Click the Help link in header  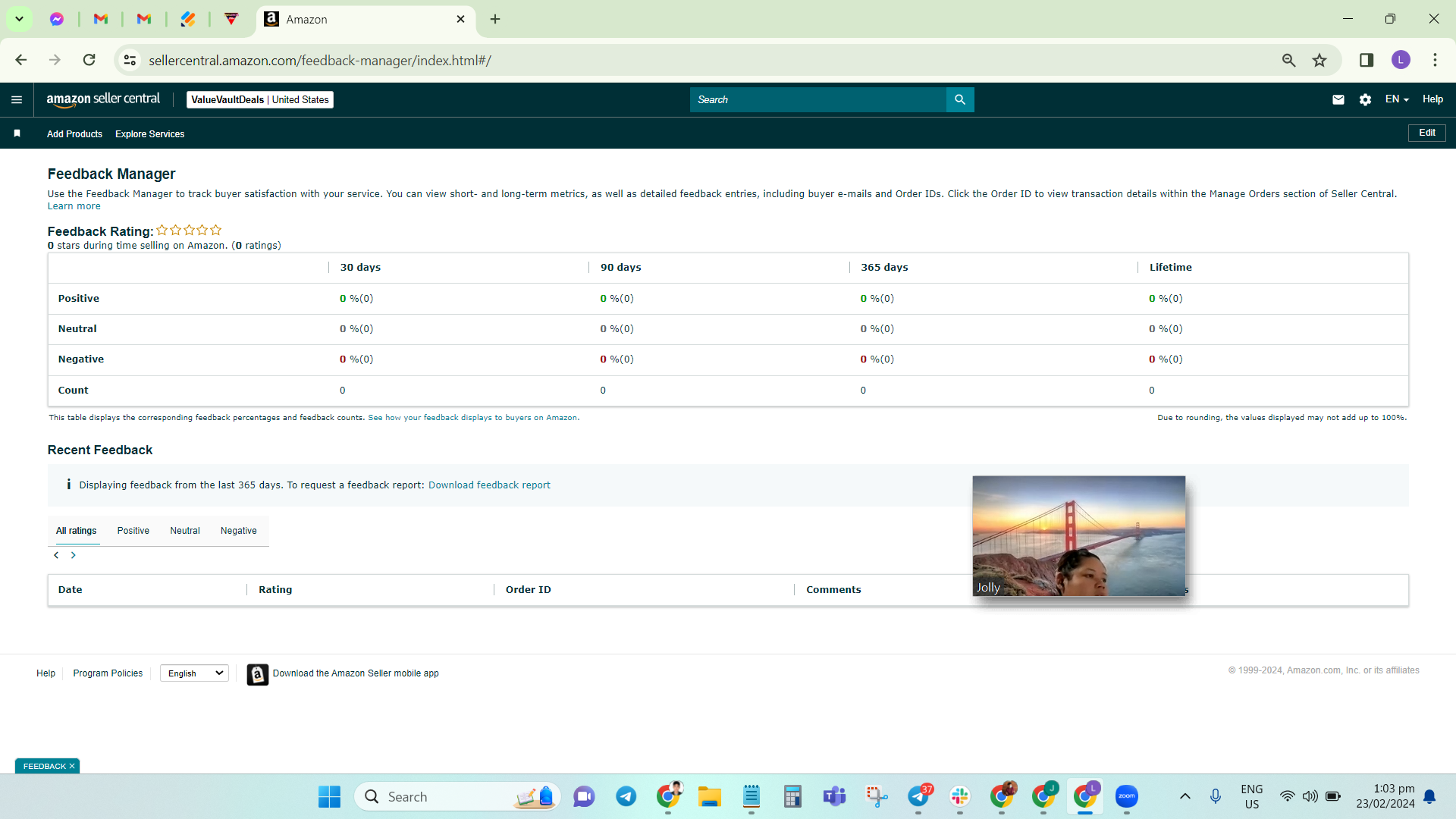1432,99
